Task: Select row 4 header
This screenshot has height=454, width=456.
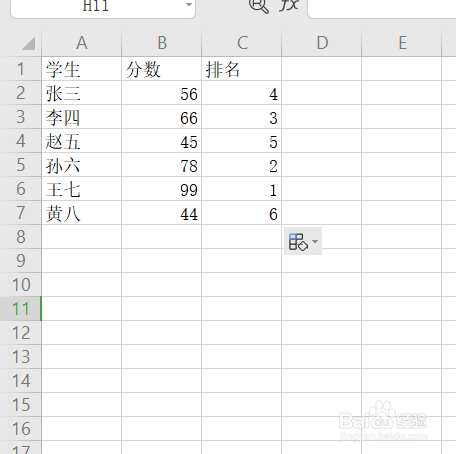Action: point(21,141)
